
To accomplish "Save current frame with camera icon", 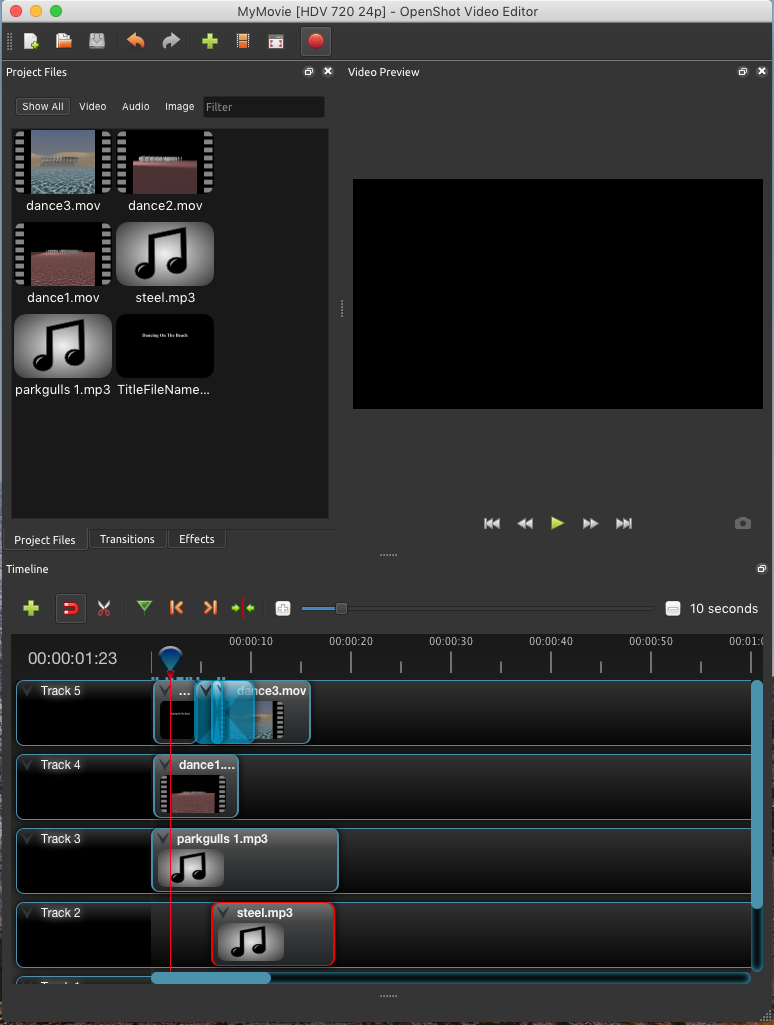I will coord(743,523).
